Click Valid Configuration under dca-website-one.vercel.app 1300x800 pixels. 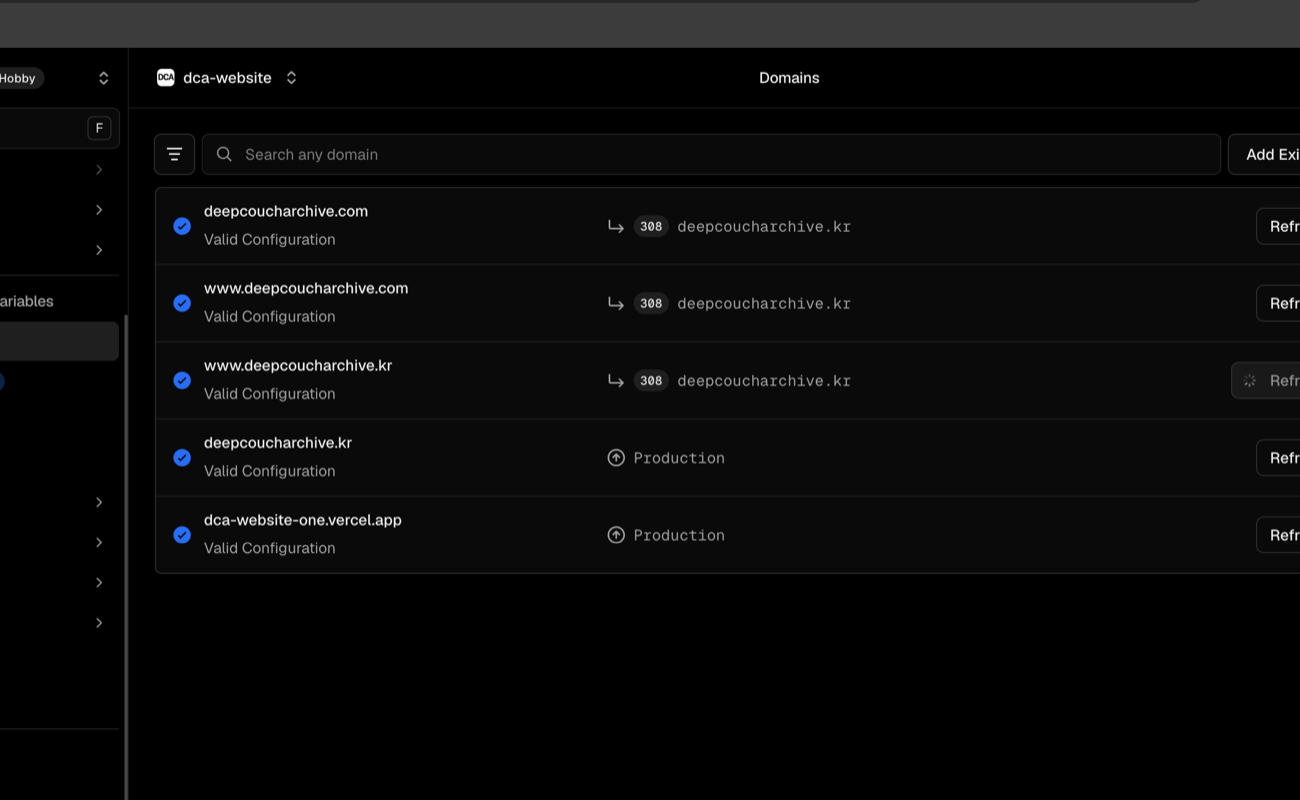coord(270,548)
